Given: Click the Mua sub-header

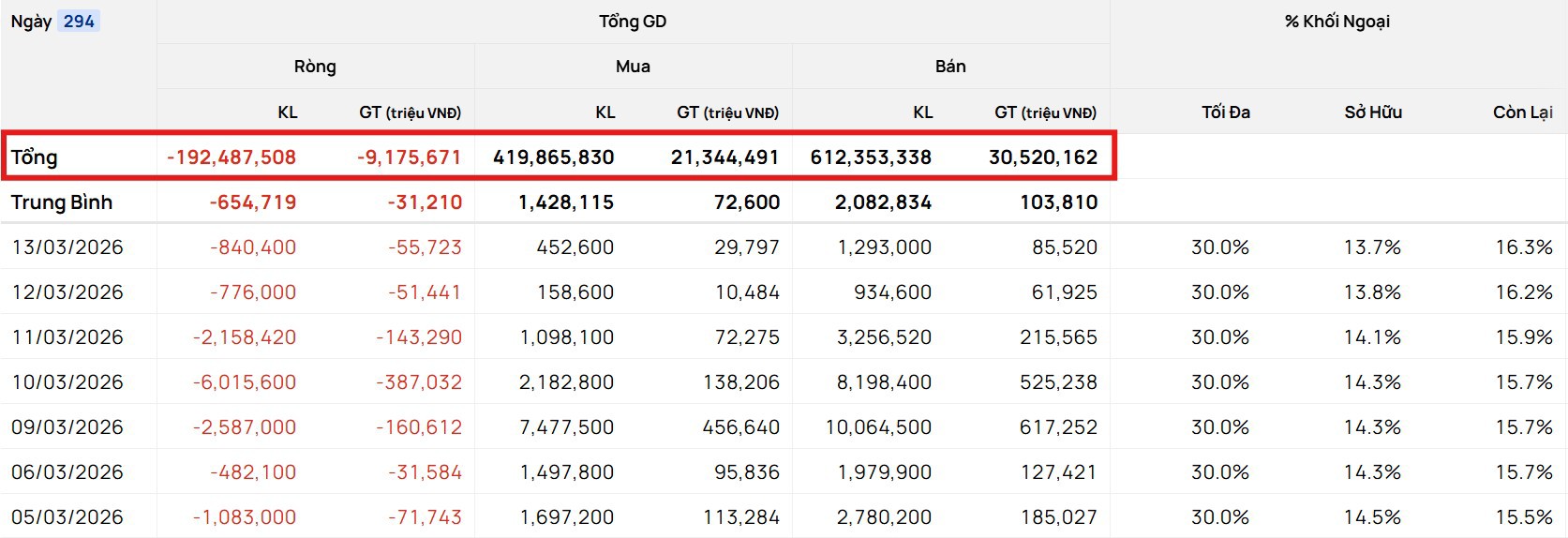Looking at the screenshot, I should pos(633,67).
